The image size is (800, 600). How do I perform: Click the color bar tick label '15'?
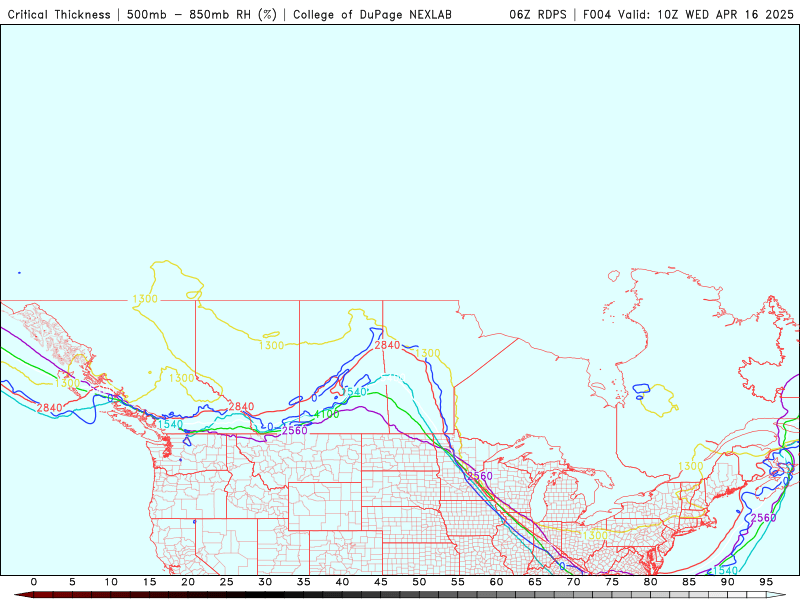149,582
